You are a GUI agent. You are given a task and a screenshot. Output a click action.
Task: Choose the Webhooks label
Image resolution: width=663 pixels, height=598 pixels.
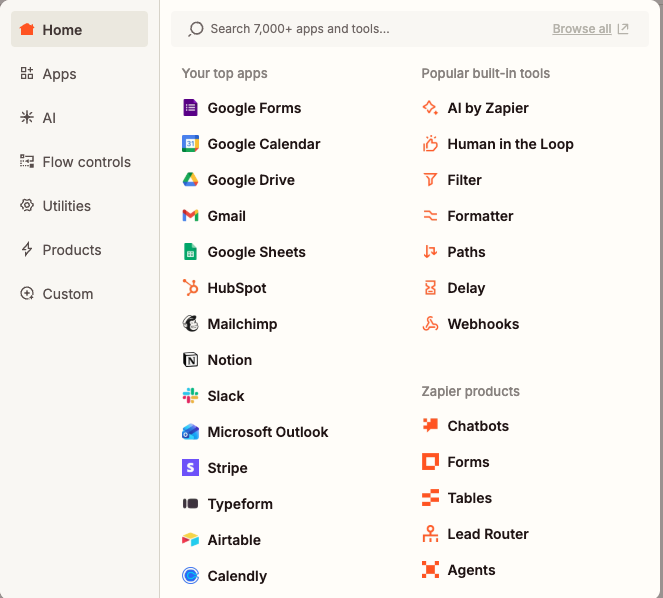coord(483,324)
